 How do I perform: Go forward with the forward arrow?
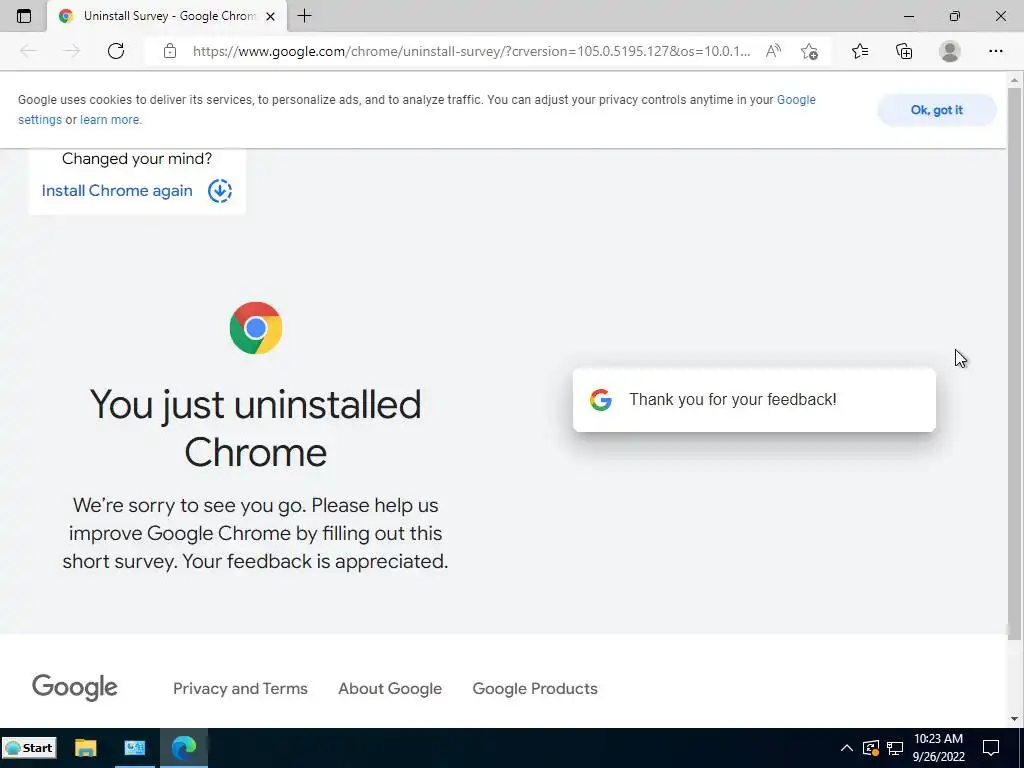point(72,51)
